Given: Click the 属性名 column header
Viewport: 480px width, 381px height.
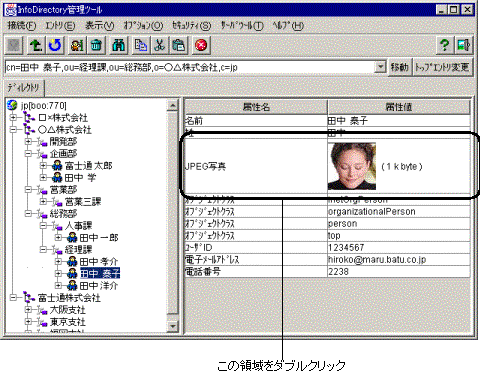Looking at the screenshot, I should [x=256, y=107].
